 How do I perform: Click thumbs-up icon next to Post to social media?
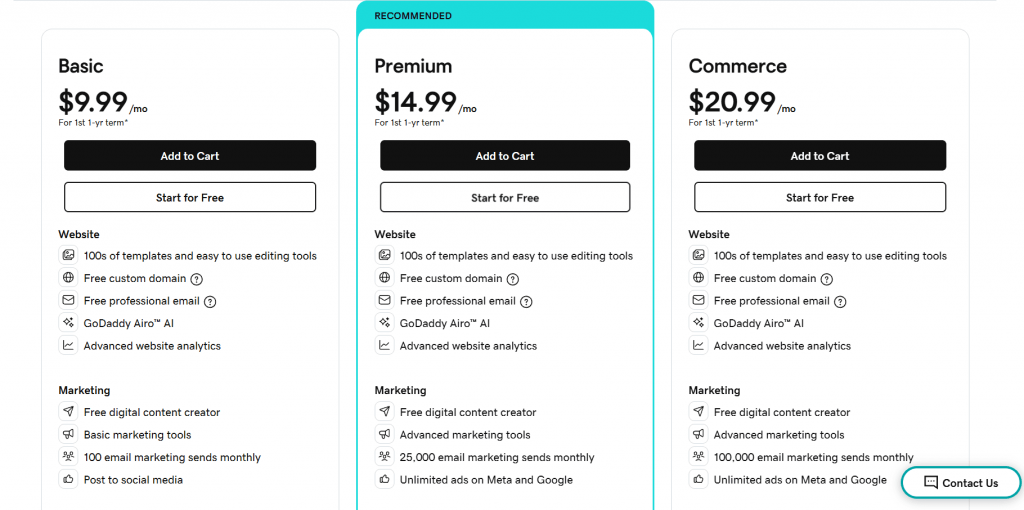click(x=68, y=480)
